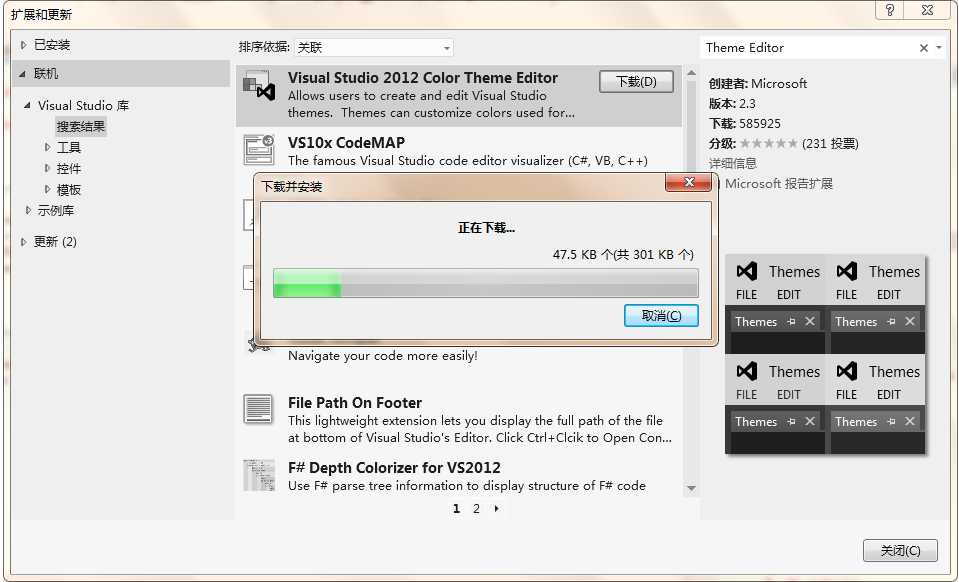Image resolution: width=959 pixels, height=582 pixels.
Task: Clear the Theme Editor search with X
Action: click(x=924, y=48)
